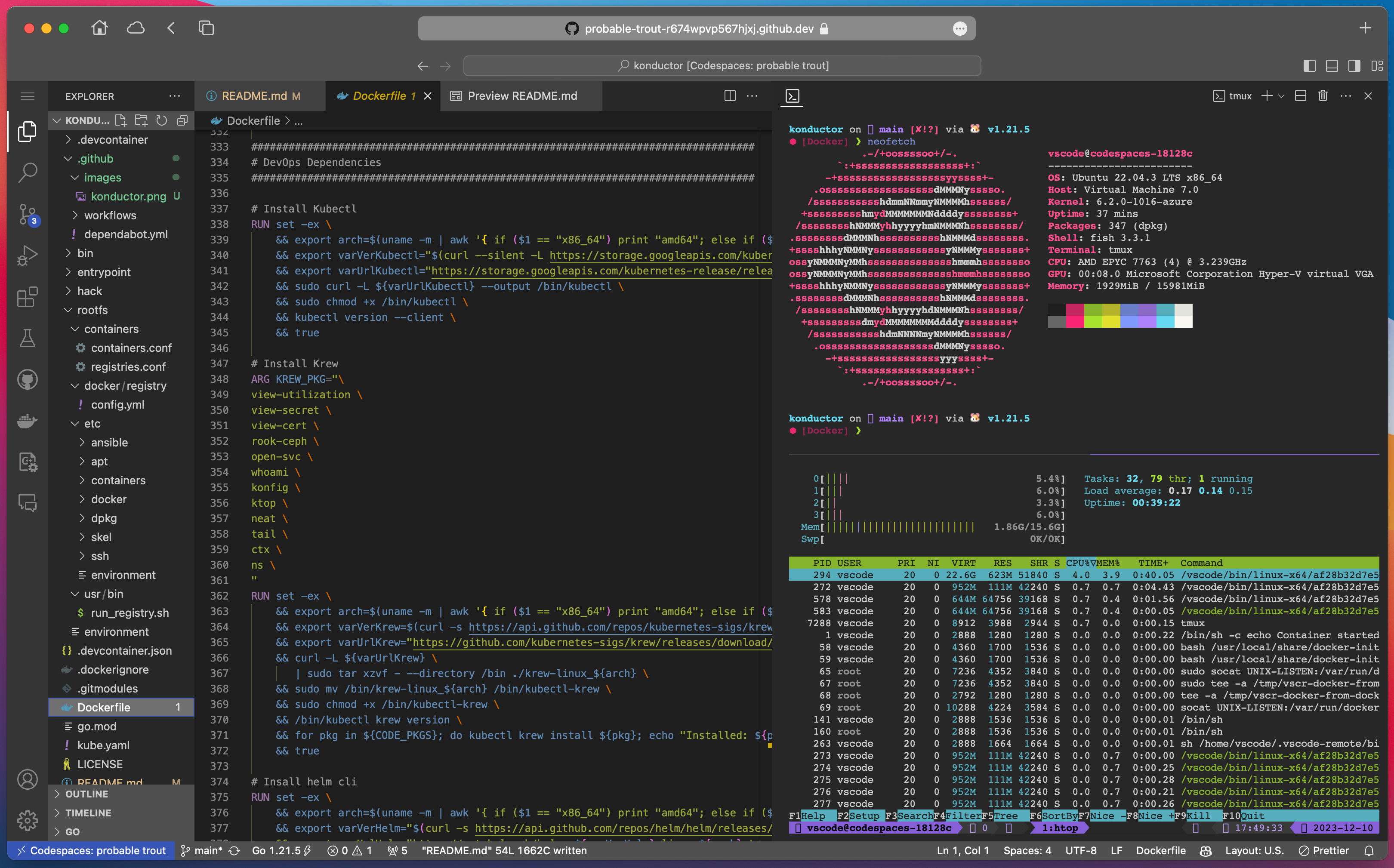1394x868 pixels.
Task: Toggle the bottom panel layout button
Action: coord(1332,65)
